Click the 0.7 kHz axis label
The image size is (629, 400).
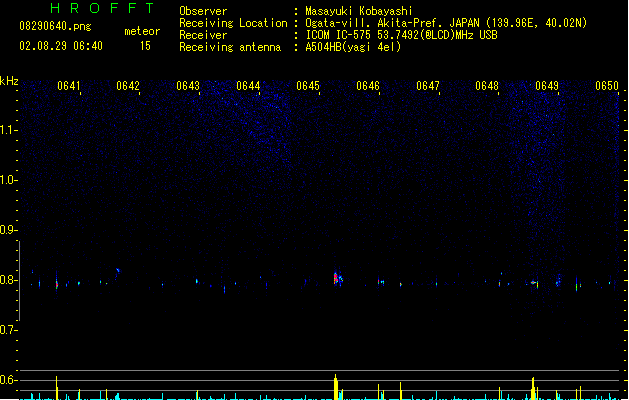[x=9, y=330]
